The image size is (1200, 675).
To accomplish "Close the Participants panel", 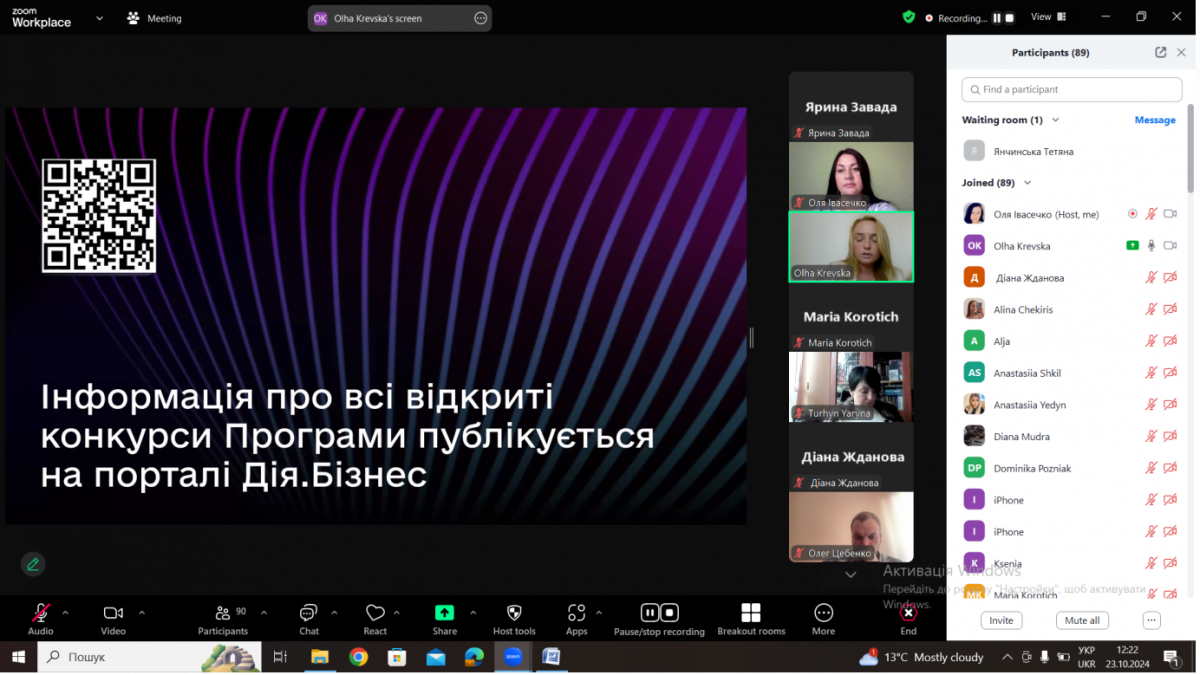I will (x=1181, y=52).
